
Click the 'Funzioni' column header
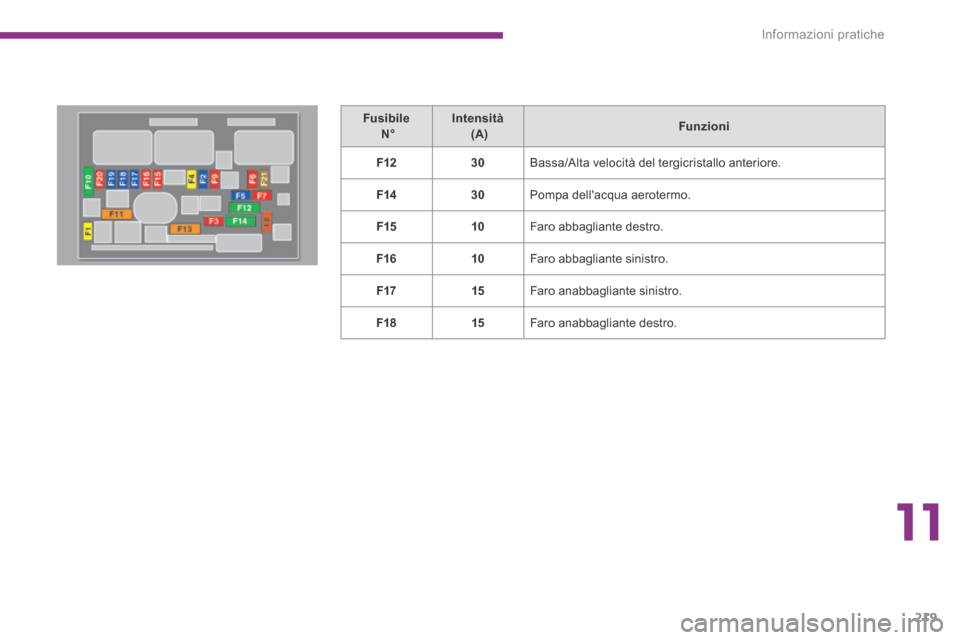pyautogui.click(x=704, y=126)
